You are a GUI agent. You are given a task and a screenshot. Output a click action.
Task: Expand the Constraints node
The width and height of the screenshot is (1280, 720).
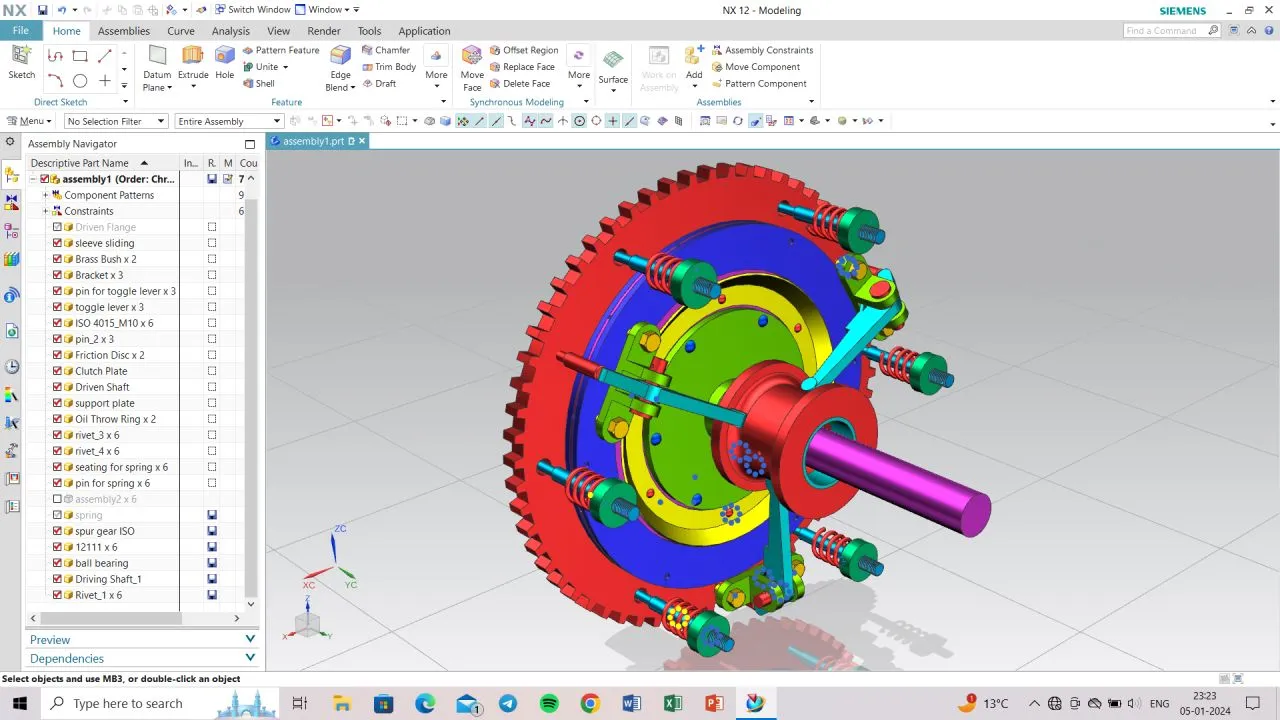pos(45,211)
